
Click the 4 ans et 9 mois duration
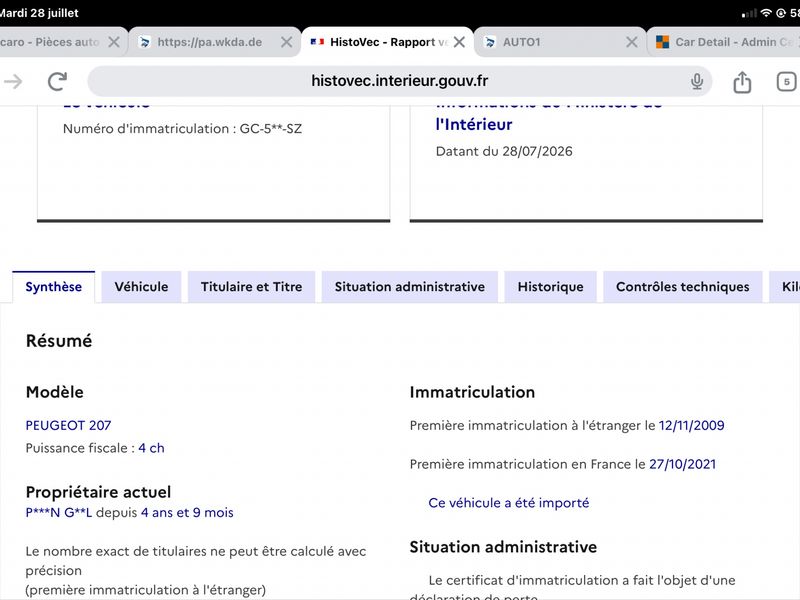click(187, 512)
